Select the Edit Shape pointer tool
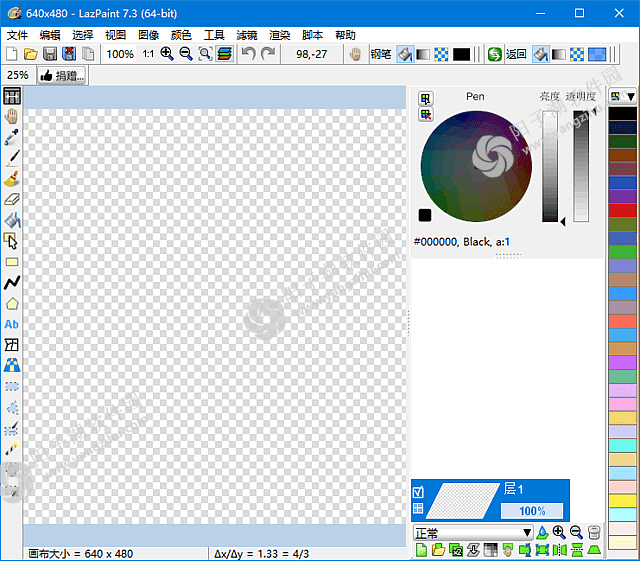640x561 pixels. click(x=11, y=241)
